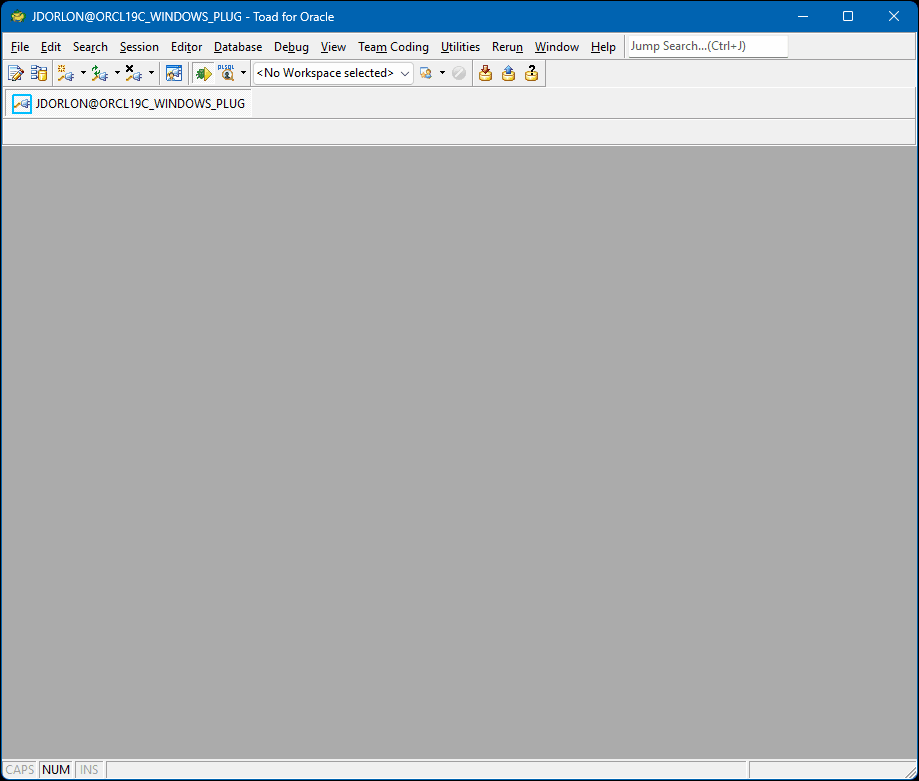The image size is (919, 781).
Task: Open the Database menu
Action: click(238, 47)
